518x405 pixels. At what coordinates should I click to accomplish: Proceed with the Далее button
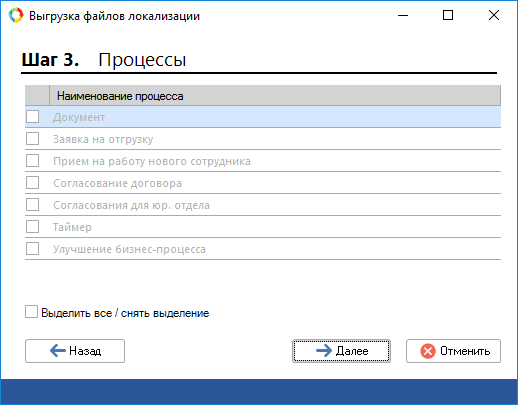341,351
